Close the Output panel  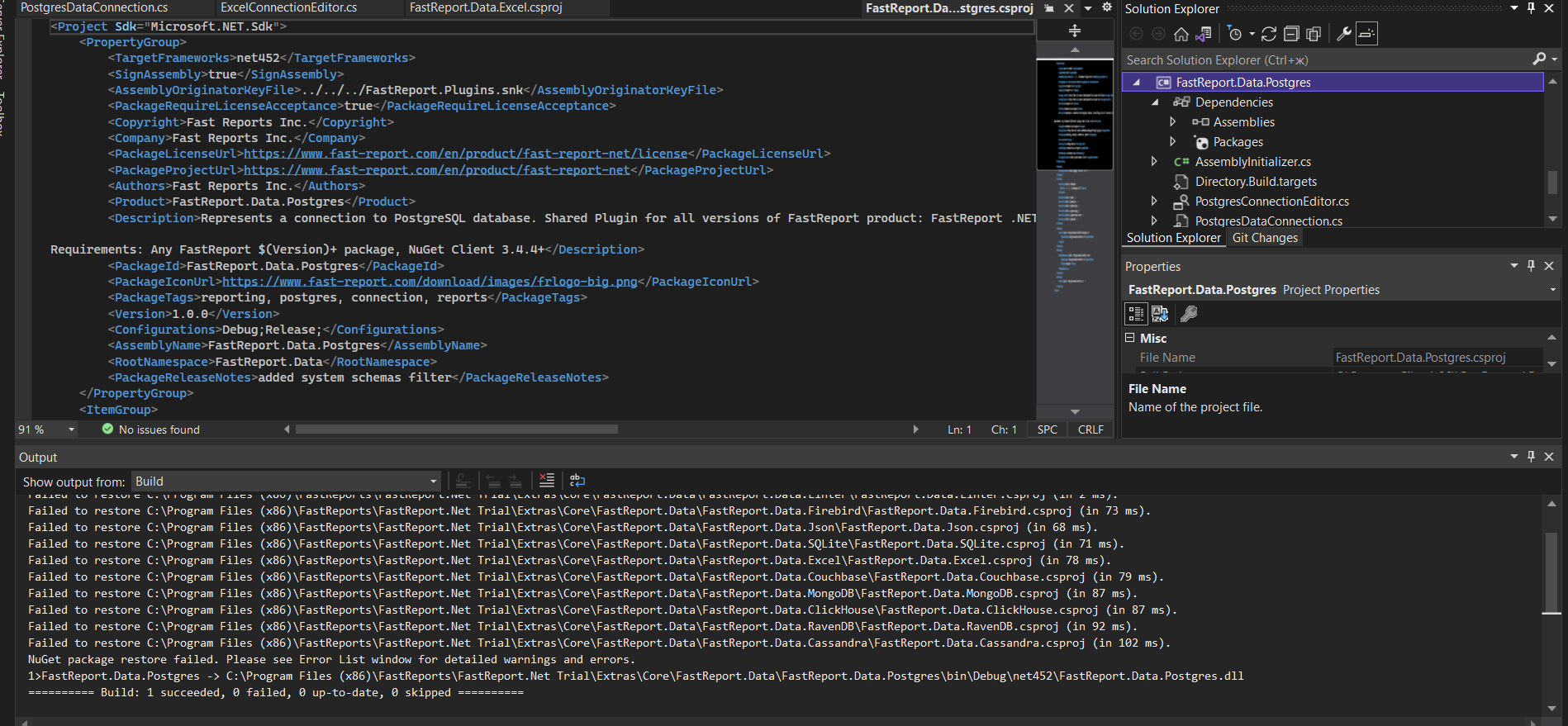(1549, 457)
